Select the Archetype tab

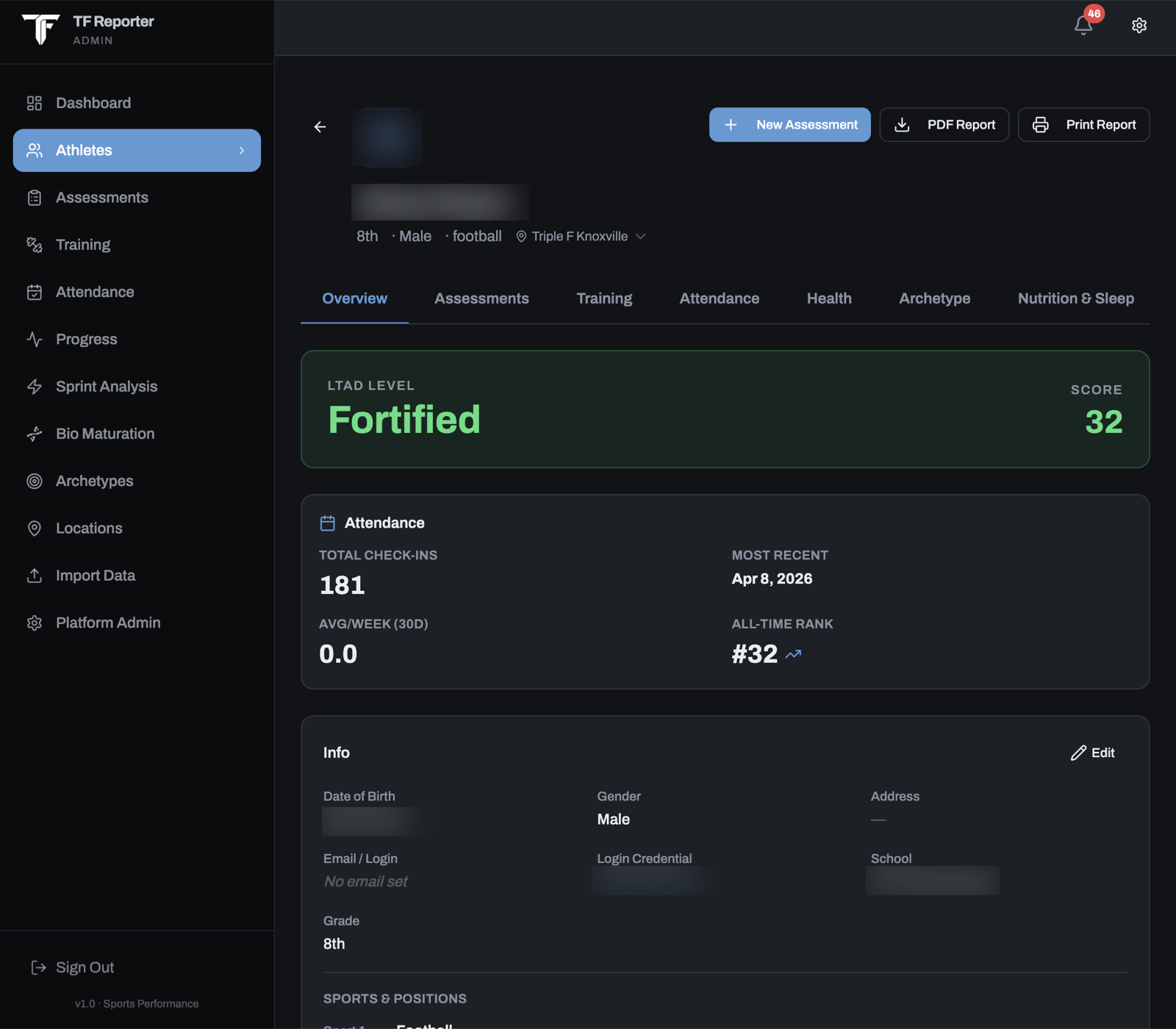point(934,298)
